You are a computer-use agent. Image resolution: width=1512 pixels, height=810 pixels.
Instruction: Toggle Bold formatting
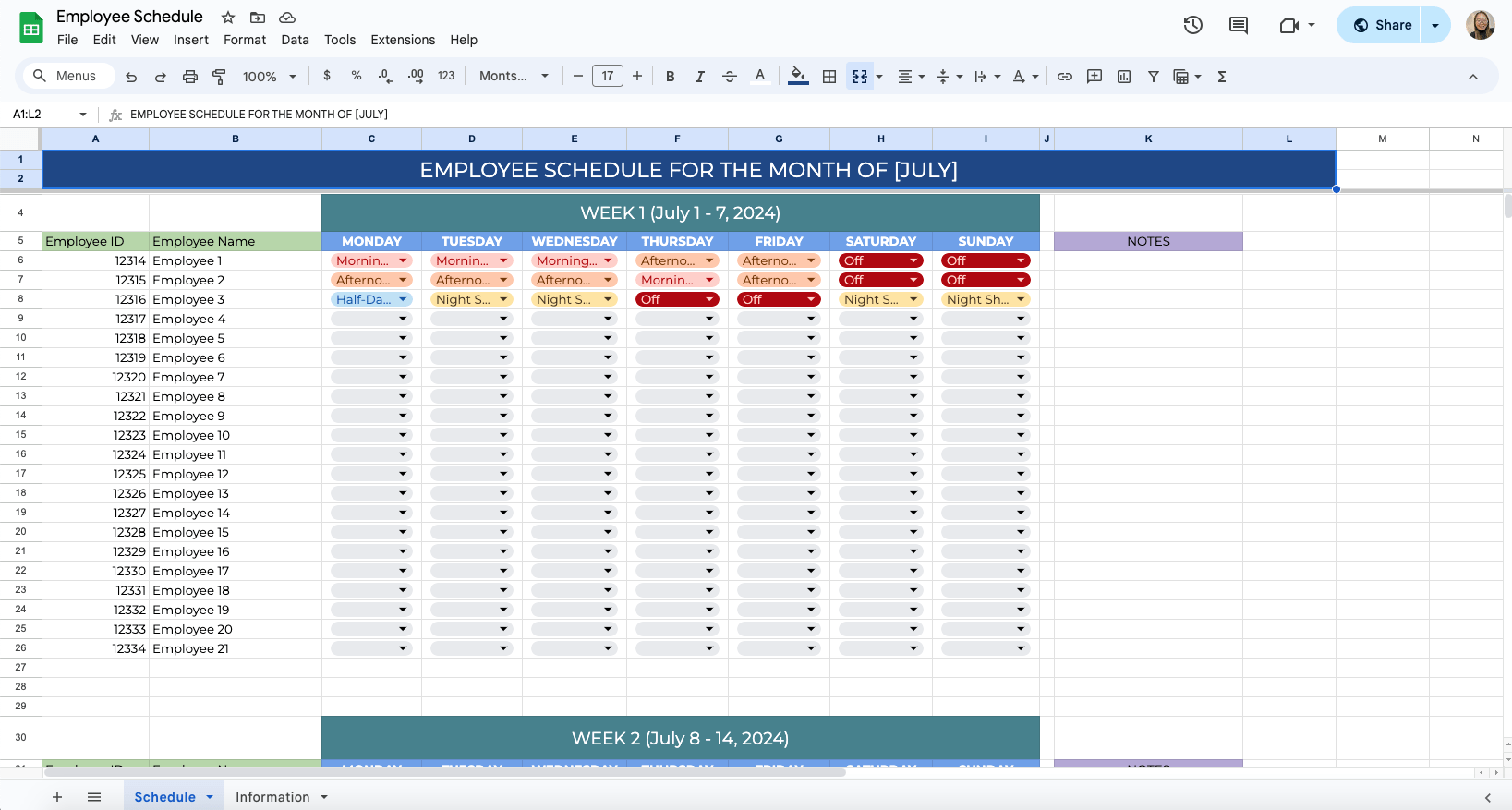pos(671,77)
